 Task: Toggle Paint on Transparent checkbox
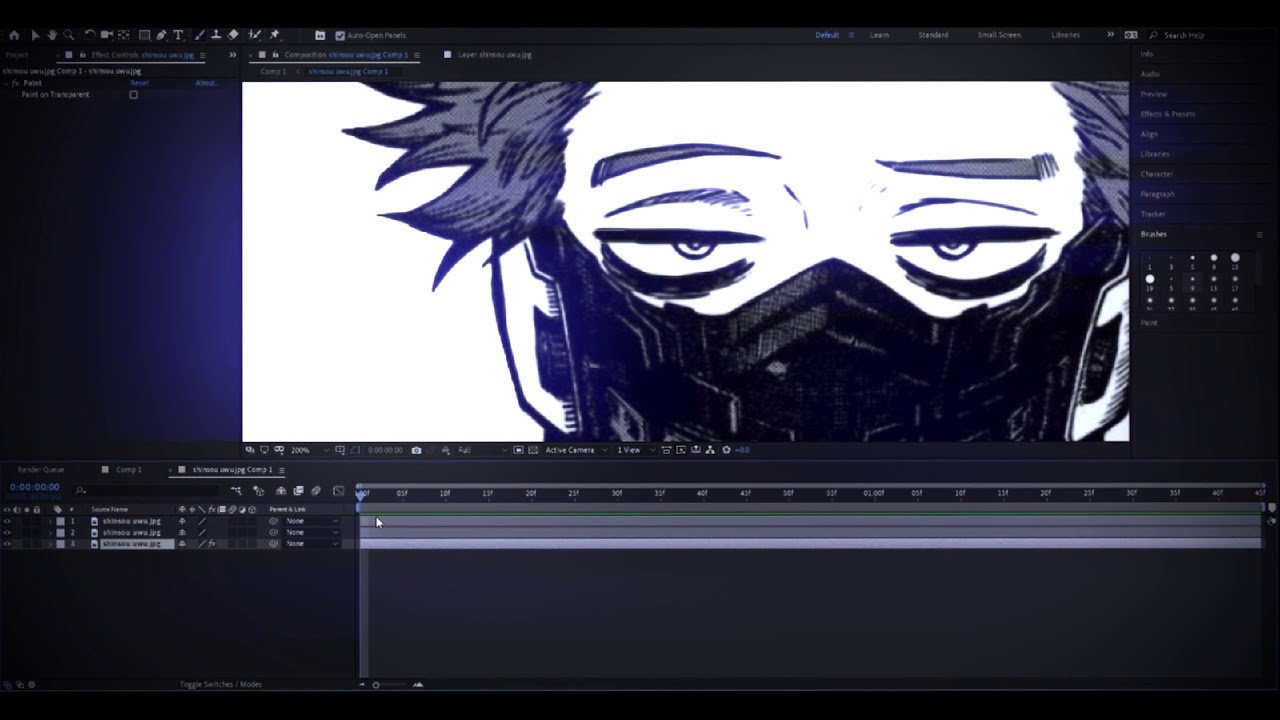pyautogui.click(x=133, y=95)
